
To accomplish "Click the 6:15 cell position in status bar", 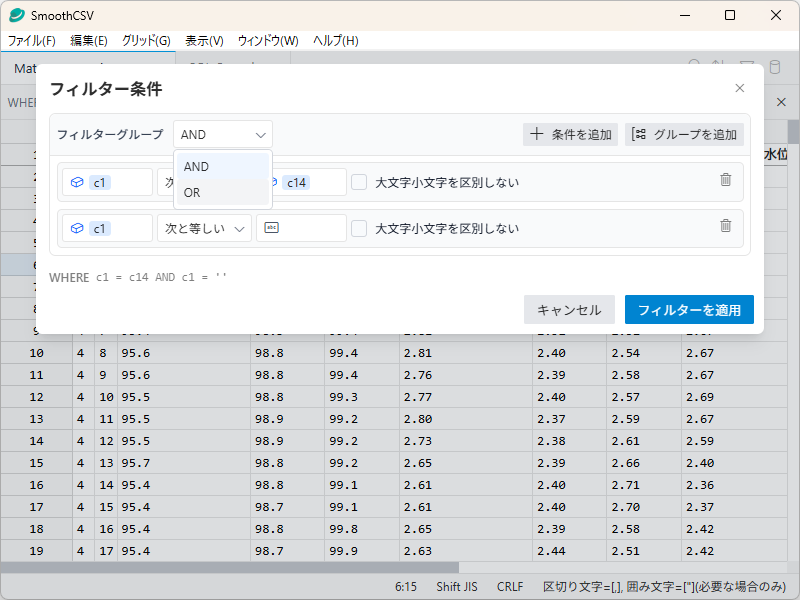I will [x=406, y=587].
